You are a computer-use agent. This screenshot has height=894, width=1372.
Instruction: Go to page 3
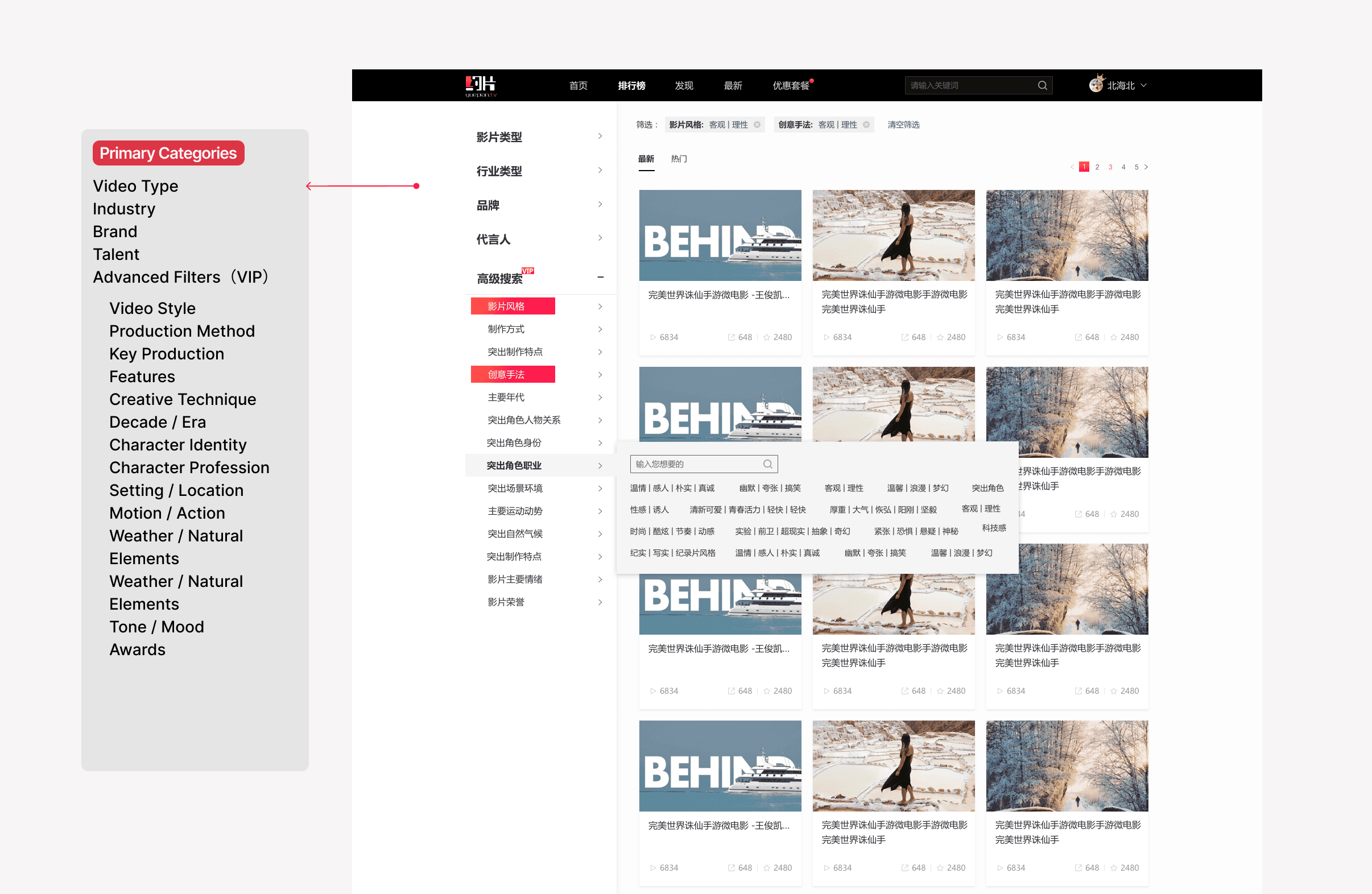click(1110, 167)
